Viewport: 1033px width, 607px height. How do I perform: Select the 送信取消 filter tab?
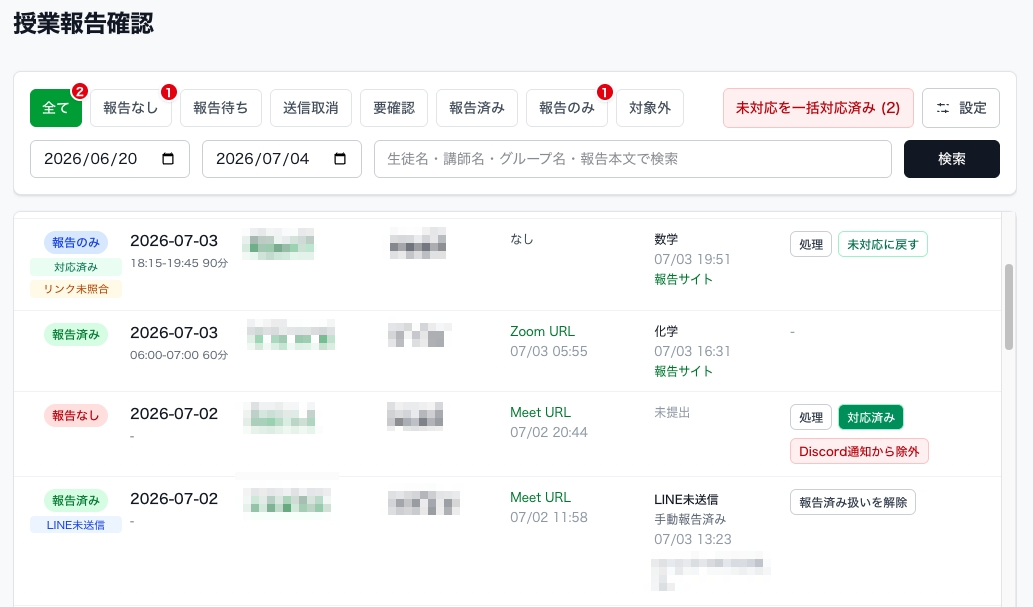point(311,108)
